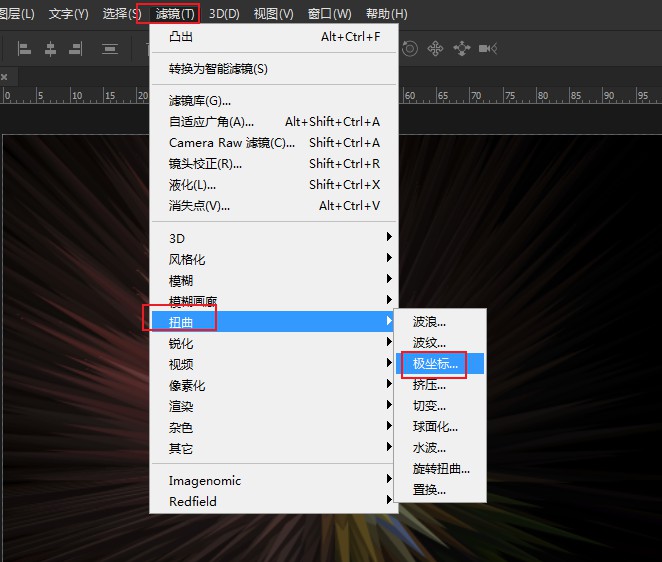The height and width of the screenshot is (562, 662).
Task: Choose 消失点(V)... filter
Action: point(274,206)
